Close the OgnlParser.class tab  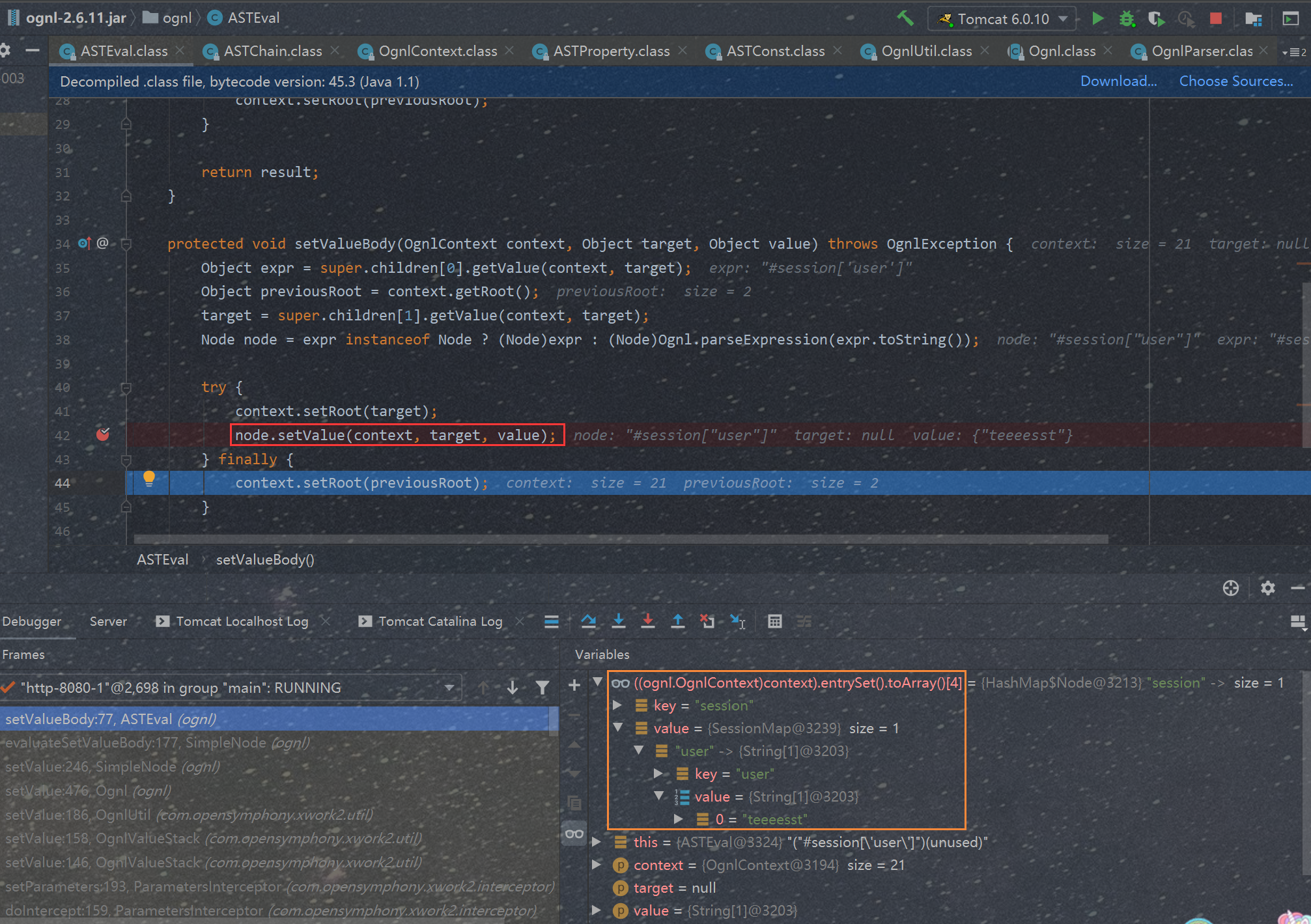pyautogui.click(x=1264, y=51)
